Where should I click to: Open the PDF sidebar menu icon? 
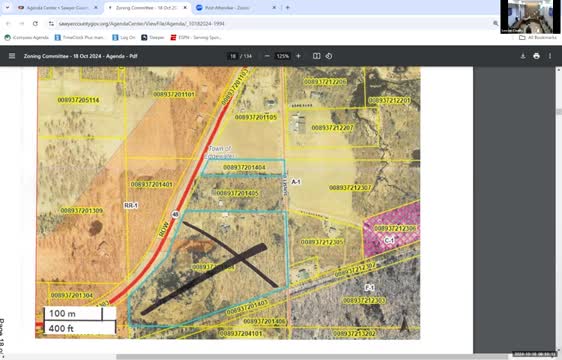pos(12,56)
